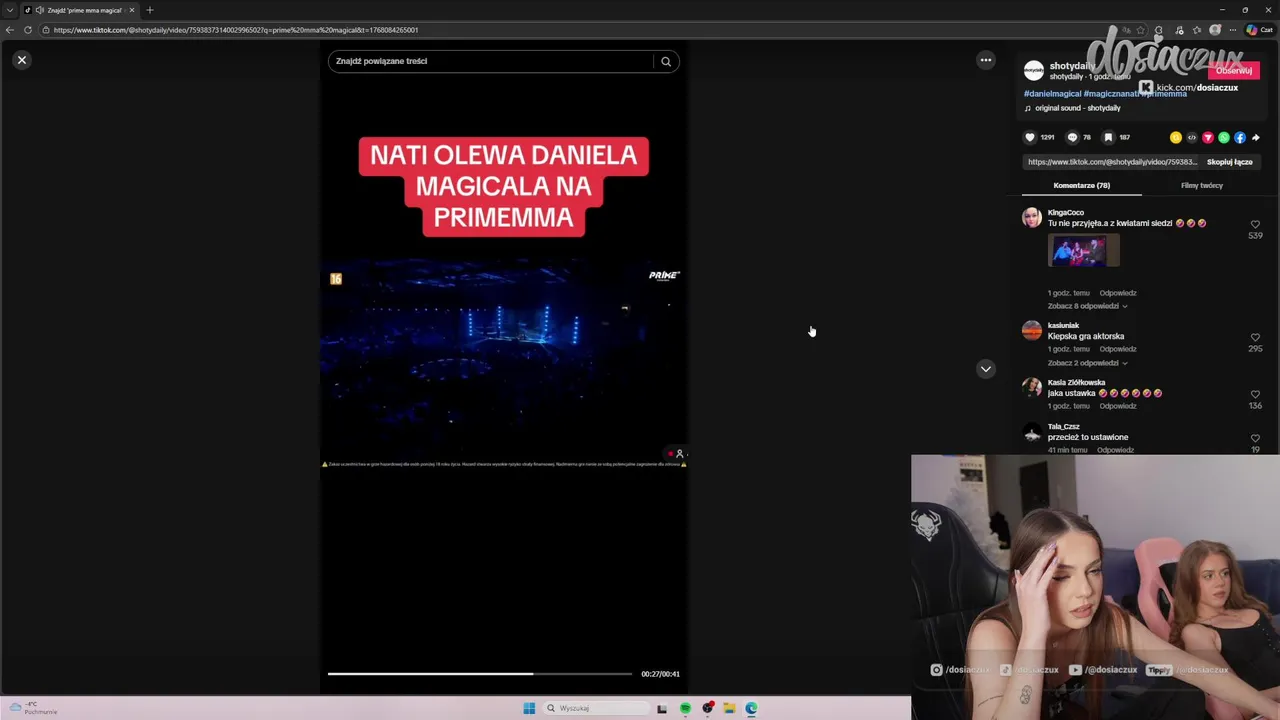The width and height of the screenshot is (1280, 720).
Task: Click the search magnifier in related content bar
Action: click(x=666, y=61)
